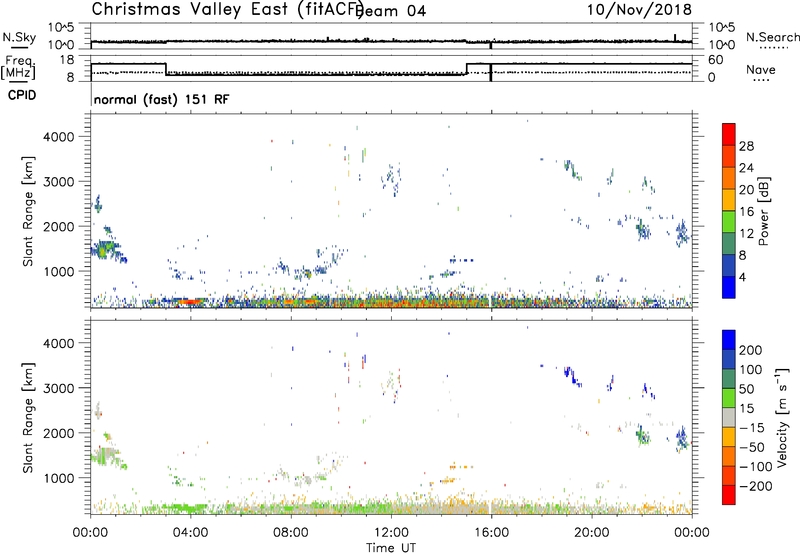The image size is (800, 554).
Task: Select the light green Power colorbar segment between 12 and 16
Action: click(729, 222)
